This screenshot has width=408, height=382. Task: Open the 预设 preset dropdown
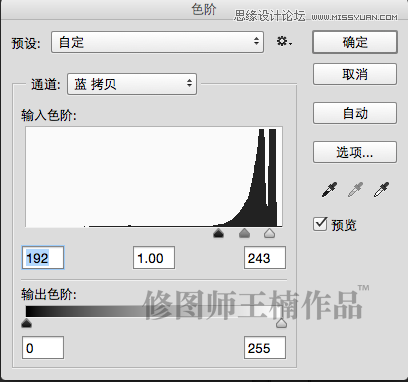(157, 42)
